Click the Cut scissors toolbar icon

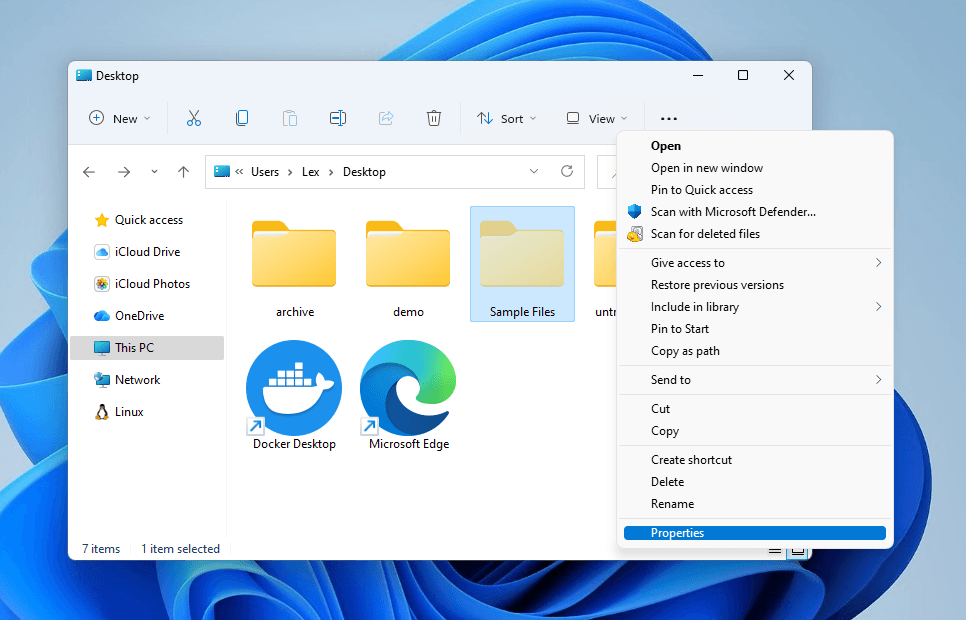(193, 118)
